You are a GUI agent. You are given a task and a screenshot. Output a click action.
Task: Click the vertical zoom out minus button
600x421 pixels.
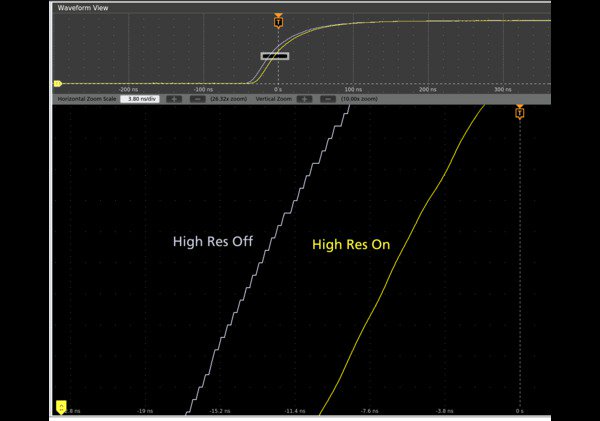pos(326,99)
